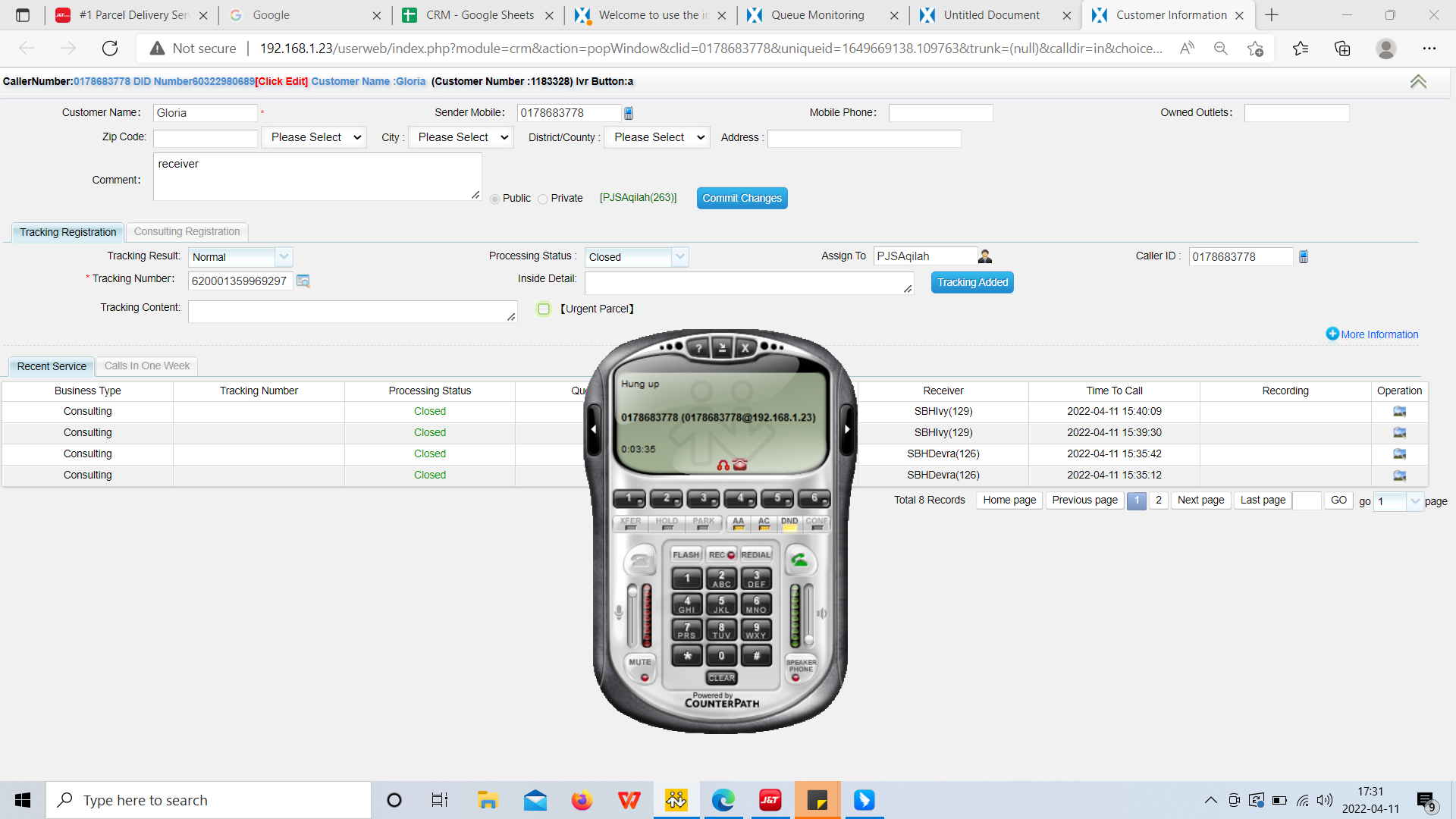Viewport: 1456px width, 819px height.
Task: Click the green dial call button on softphone
Action: [799, 562]
